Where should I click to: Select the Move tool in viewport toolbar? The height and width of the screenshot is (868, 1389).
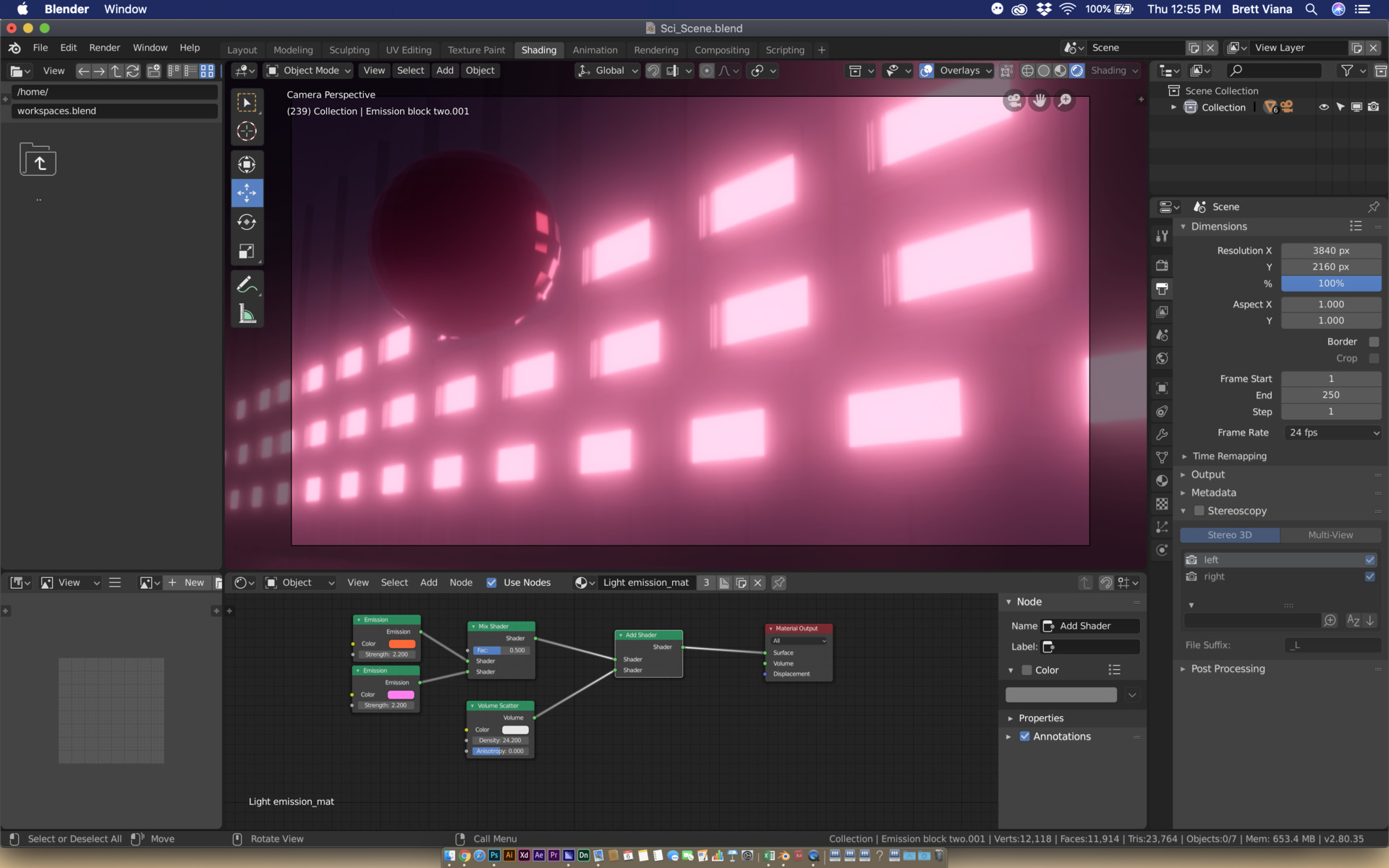click(x=247, y=193)
